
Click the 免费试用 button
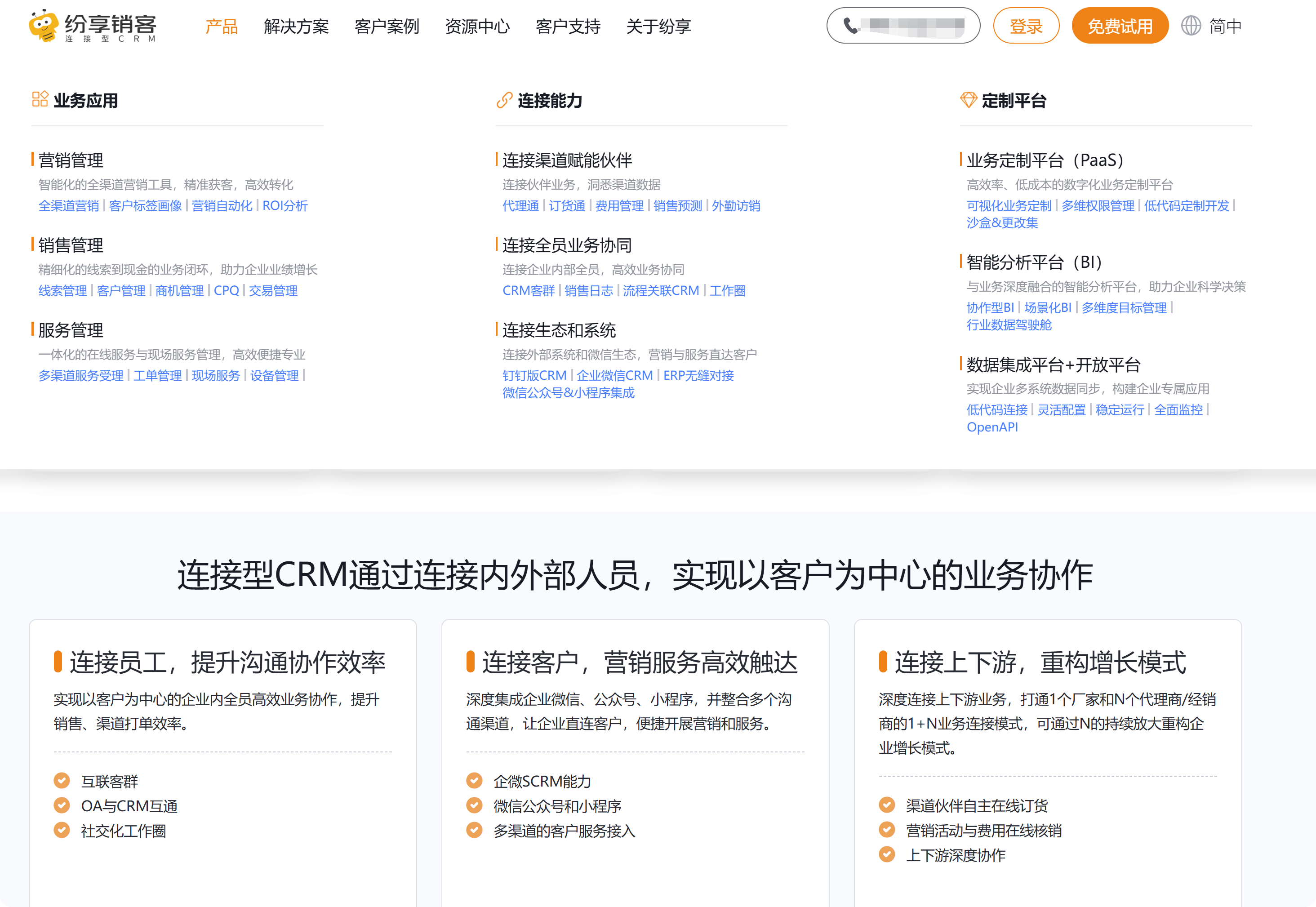click(1120, 25)
